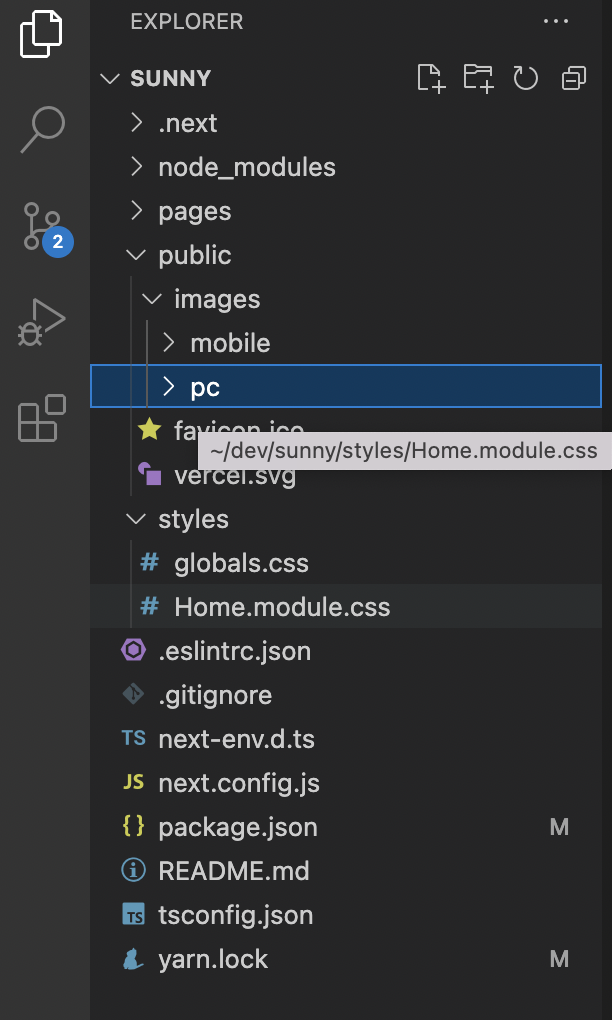Click the New File icon
612x1020 pixels.
[x=430, y=79]
